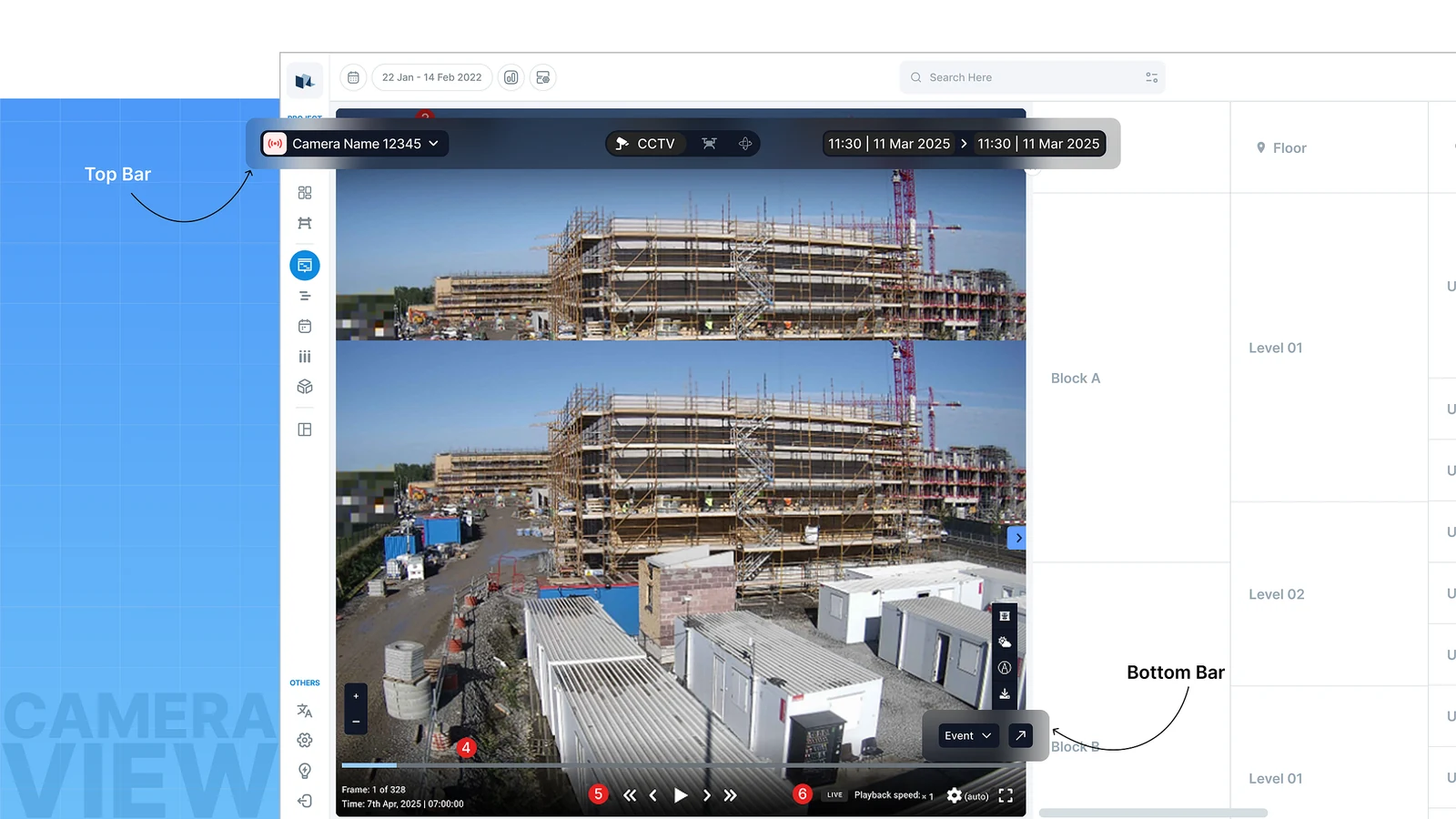Viewport: 1456px width, 819px height.
Task: Step back one frame
Action: (653, 795)
